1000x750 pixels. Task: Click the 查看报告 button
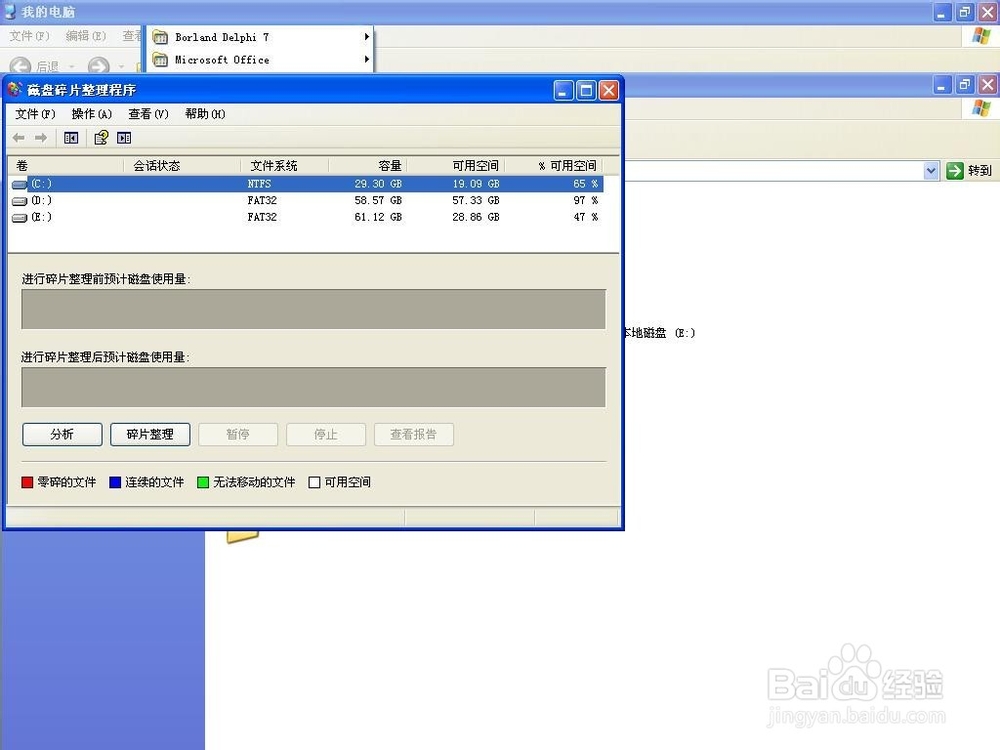413,434
